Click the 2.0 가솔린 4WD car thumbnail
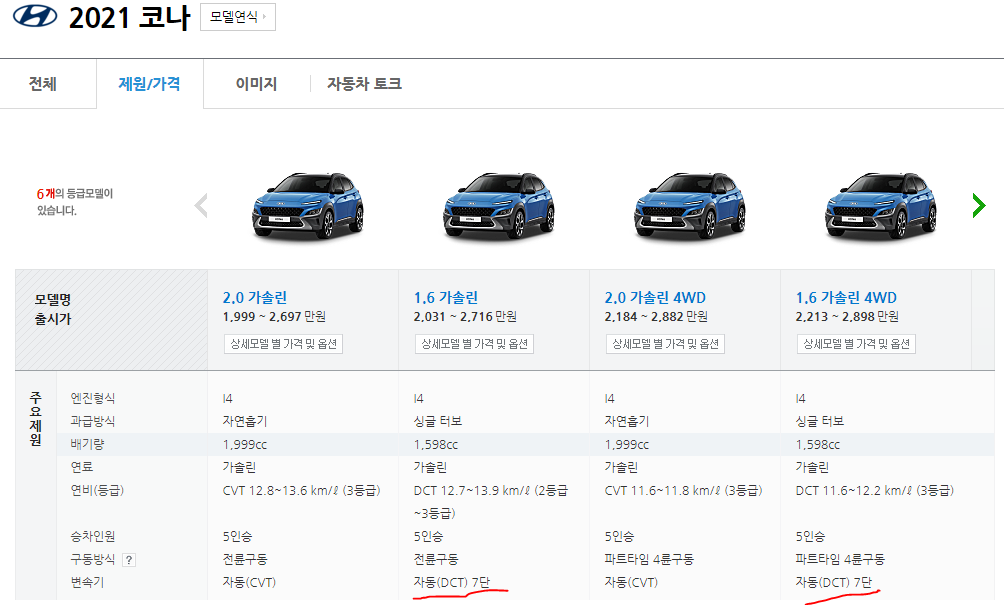The image size is (1004, 605). (690, 206)
